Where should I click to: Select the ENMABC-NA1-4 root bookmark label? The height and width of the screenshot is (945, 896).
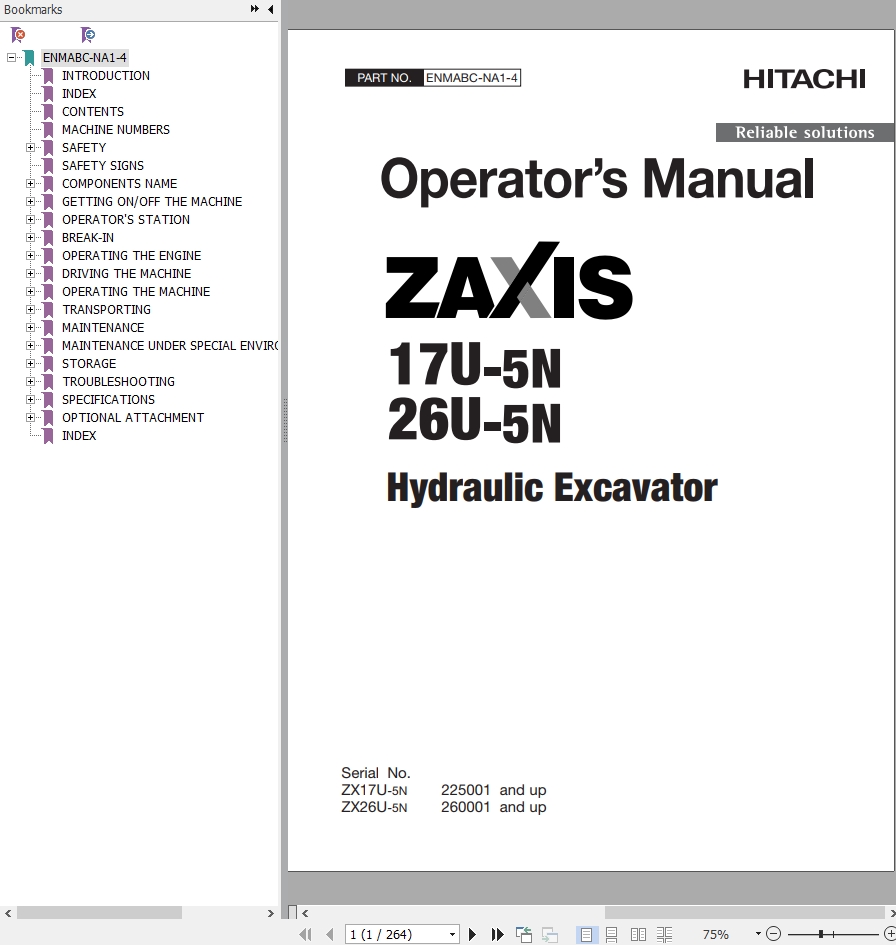coord(84,58)
